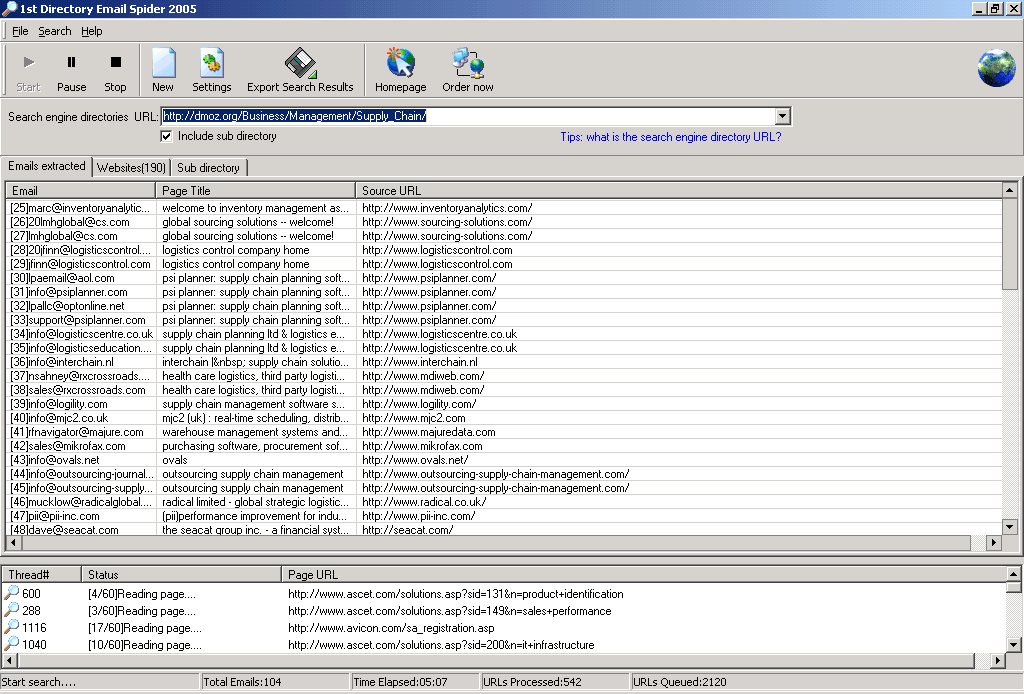Uncheck Include sub directory
1024x694 pixels.
point(167,136)
